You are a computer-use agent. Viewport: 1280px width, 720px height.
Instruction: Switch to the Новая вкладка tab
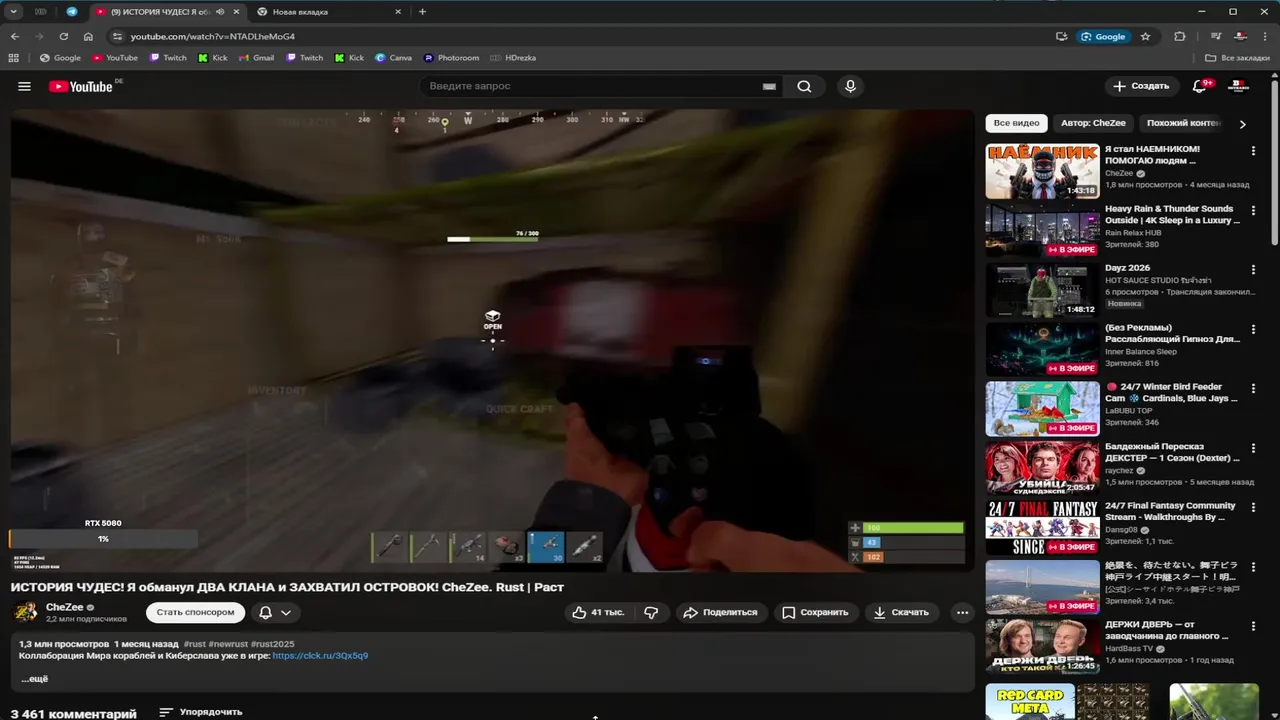[328, 12]
